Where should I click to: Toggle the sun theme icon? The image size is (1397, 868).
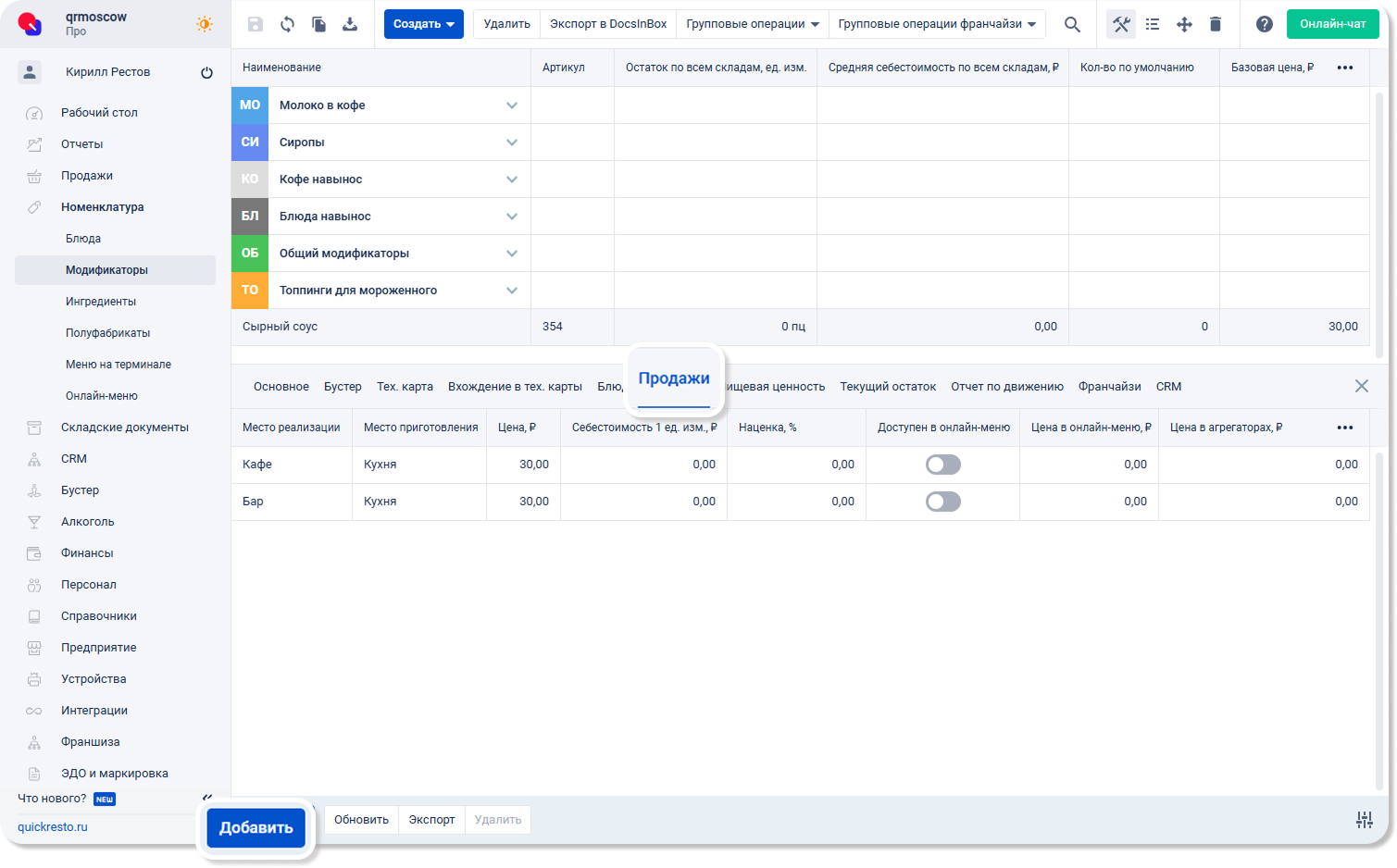(x=205, y=24)
